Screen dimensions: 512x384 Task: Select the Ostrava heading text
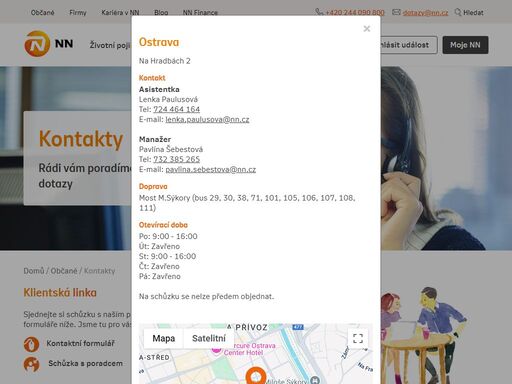pos(159,42)
